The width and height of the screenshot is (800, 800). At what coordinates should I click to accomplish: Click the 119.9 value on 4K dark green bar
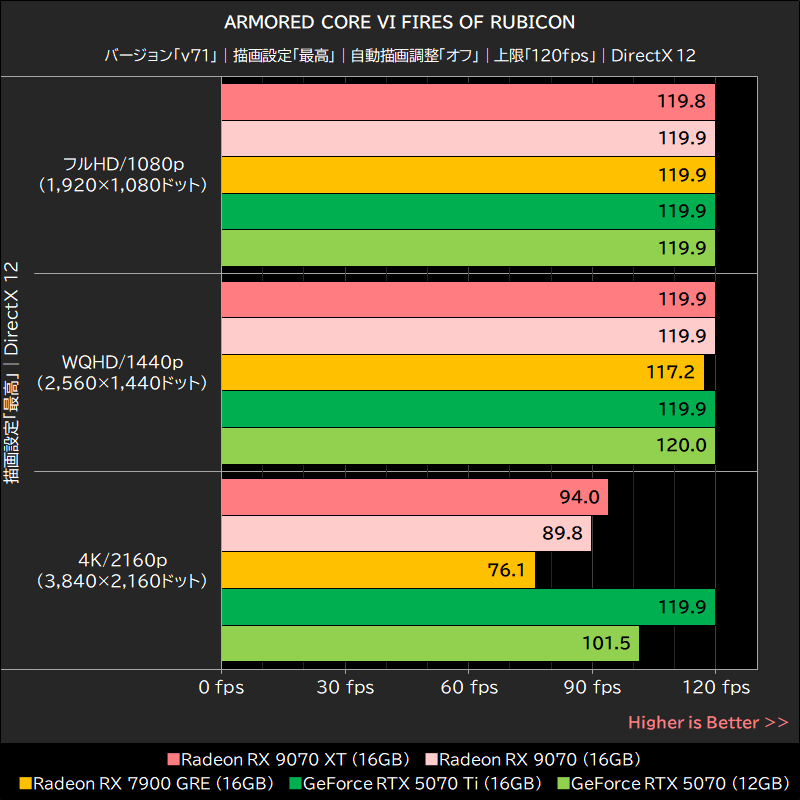tap(682, 607)
